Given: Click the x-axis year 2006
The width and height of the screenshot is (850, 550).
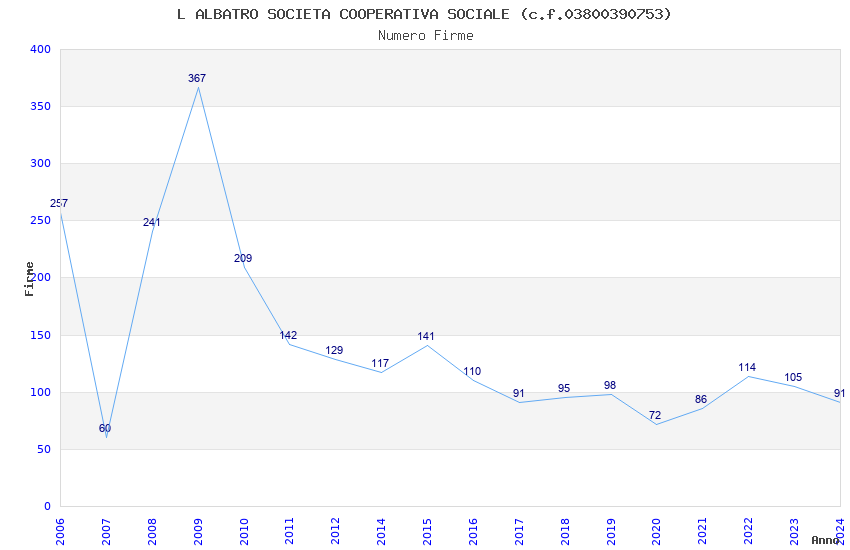Looking at the screenshot, I should point(60,531).
